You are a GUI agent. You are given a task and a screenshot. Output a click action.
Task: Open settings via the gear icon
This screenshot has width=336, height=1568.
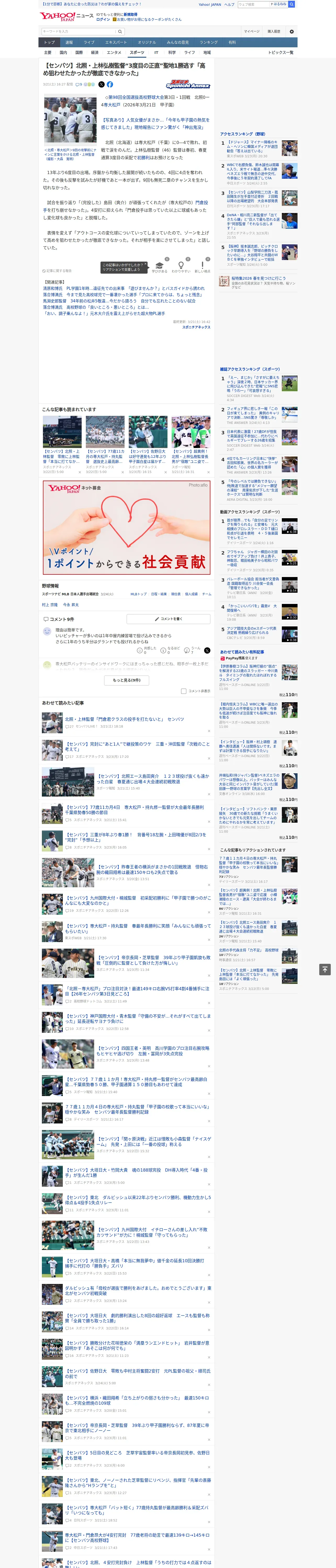291,32
